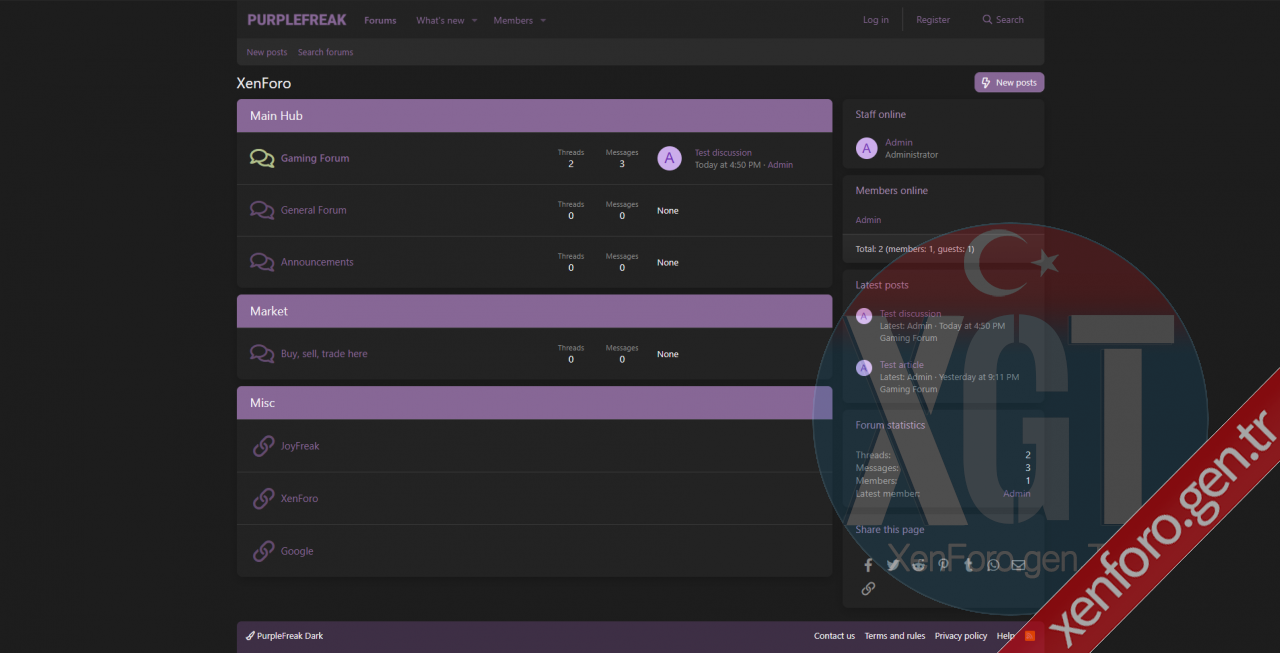Click the Gaming Forum speech-bubble icon
Viewport: 1280px width, 653px height.
(x=262, y=158)
